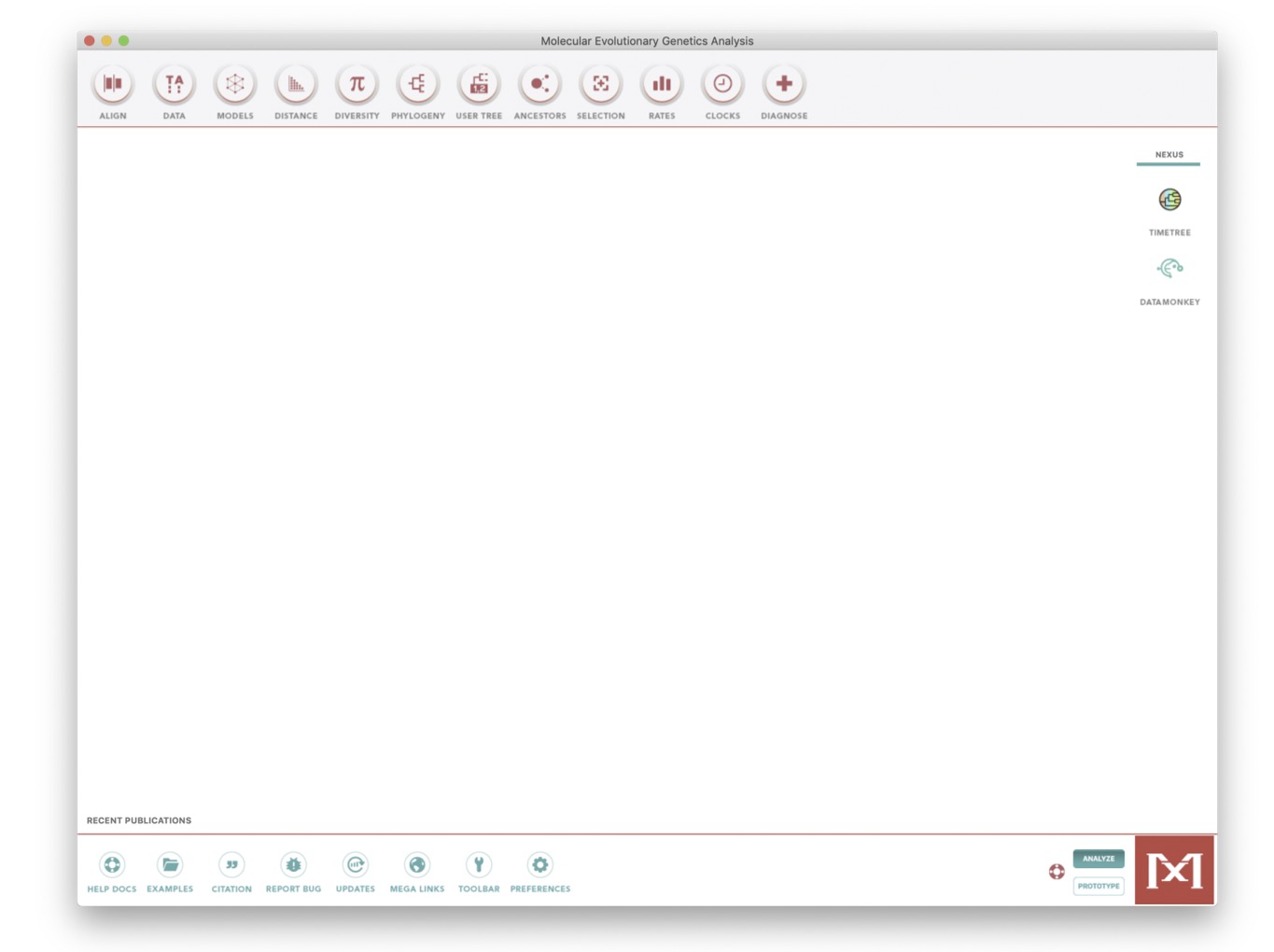
Task: Launch the Phylogeny tree menu
Action: (x=417, y=85)
